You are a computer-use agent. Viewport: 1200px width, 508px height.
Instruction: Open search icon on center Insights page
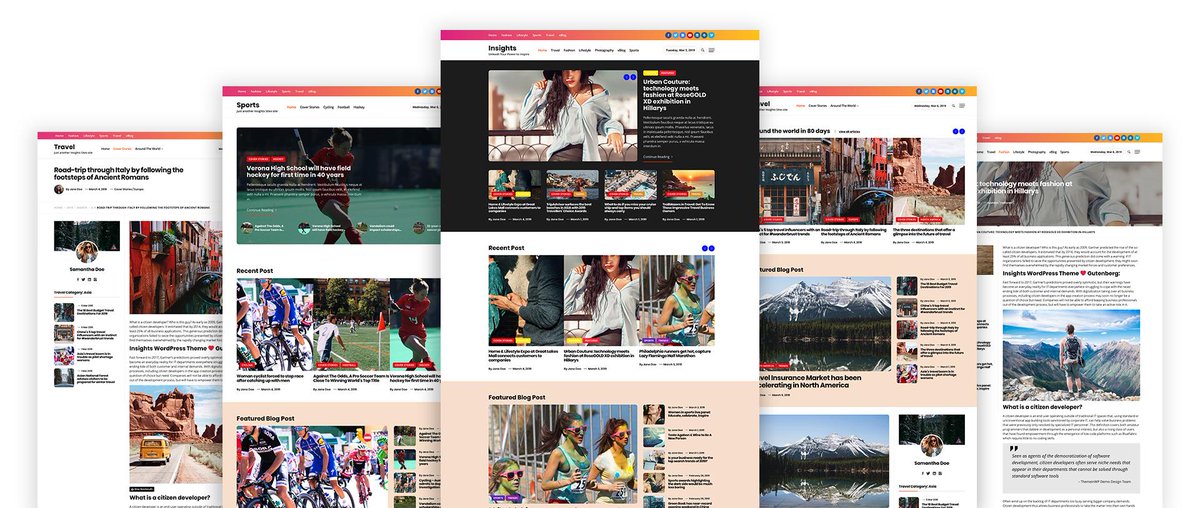click(703, 50)
